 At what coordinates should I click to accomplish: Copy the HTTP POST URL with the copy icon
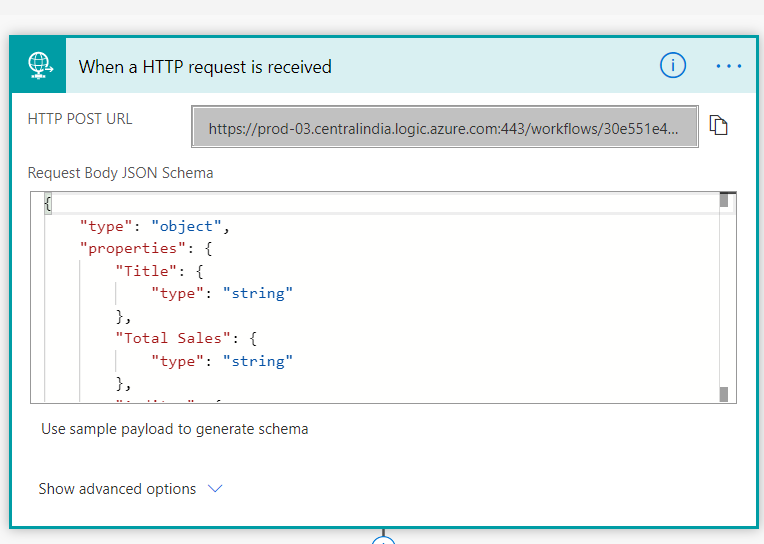coord(718,125)
